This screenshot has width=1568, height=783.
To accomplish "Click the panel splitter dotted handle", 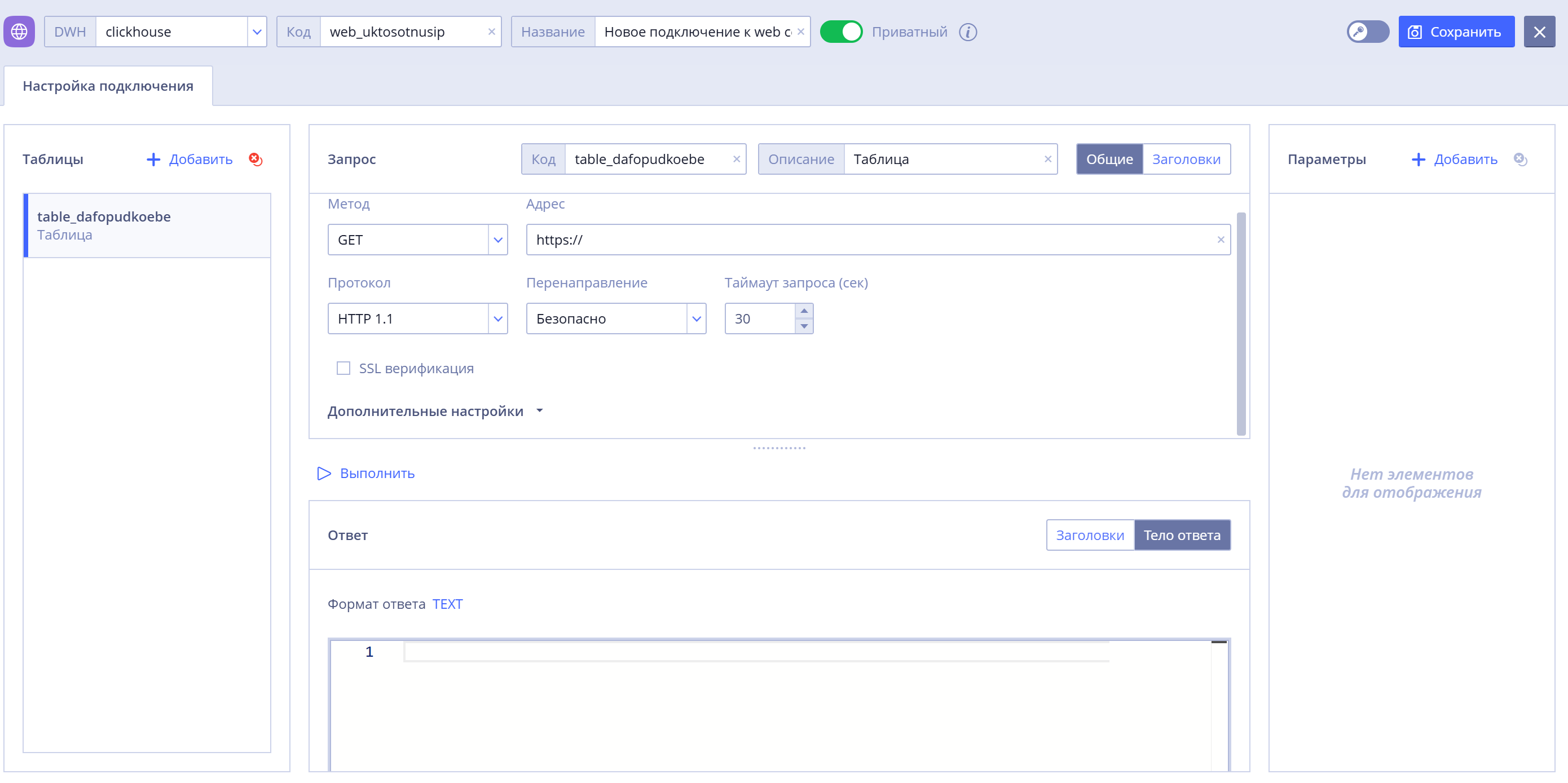I will (x=779, y=448).
